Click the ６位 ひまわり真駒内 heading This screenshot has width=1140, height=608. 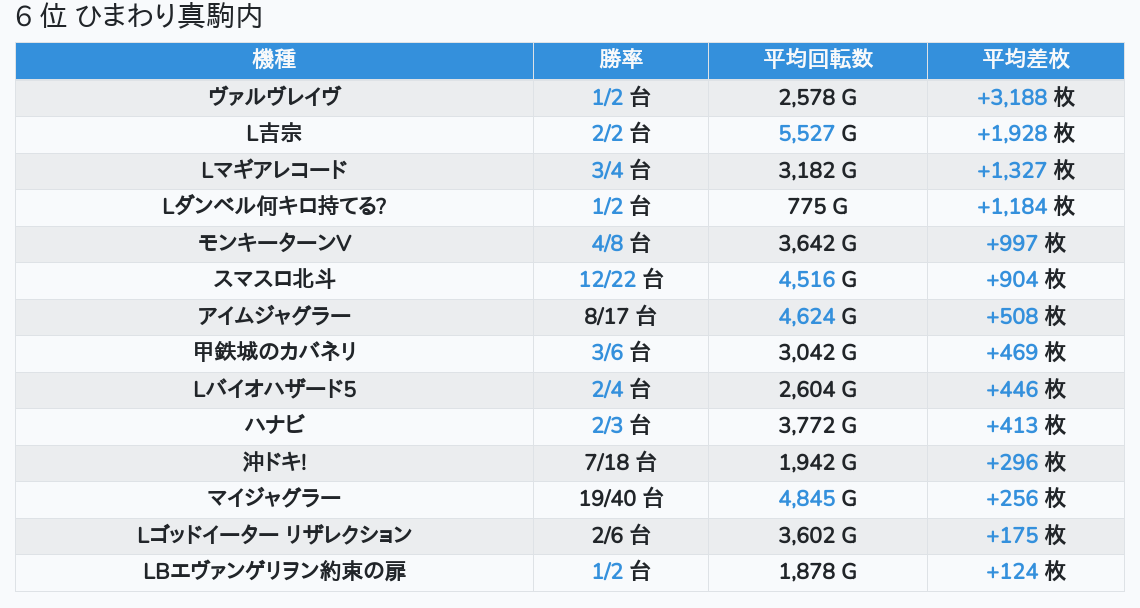[x=140, y=17]
